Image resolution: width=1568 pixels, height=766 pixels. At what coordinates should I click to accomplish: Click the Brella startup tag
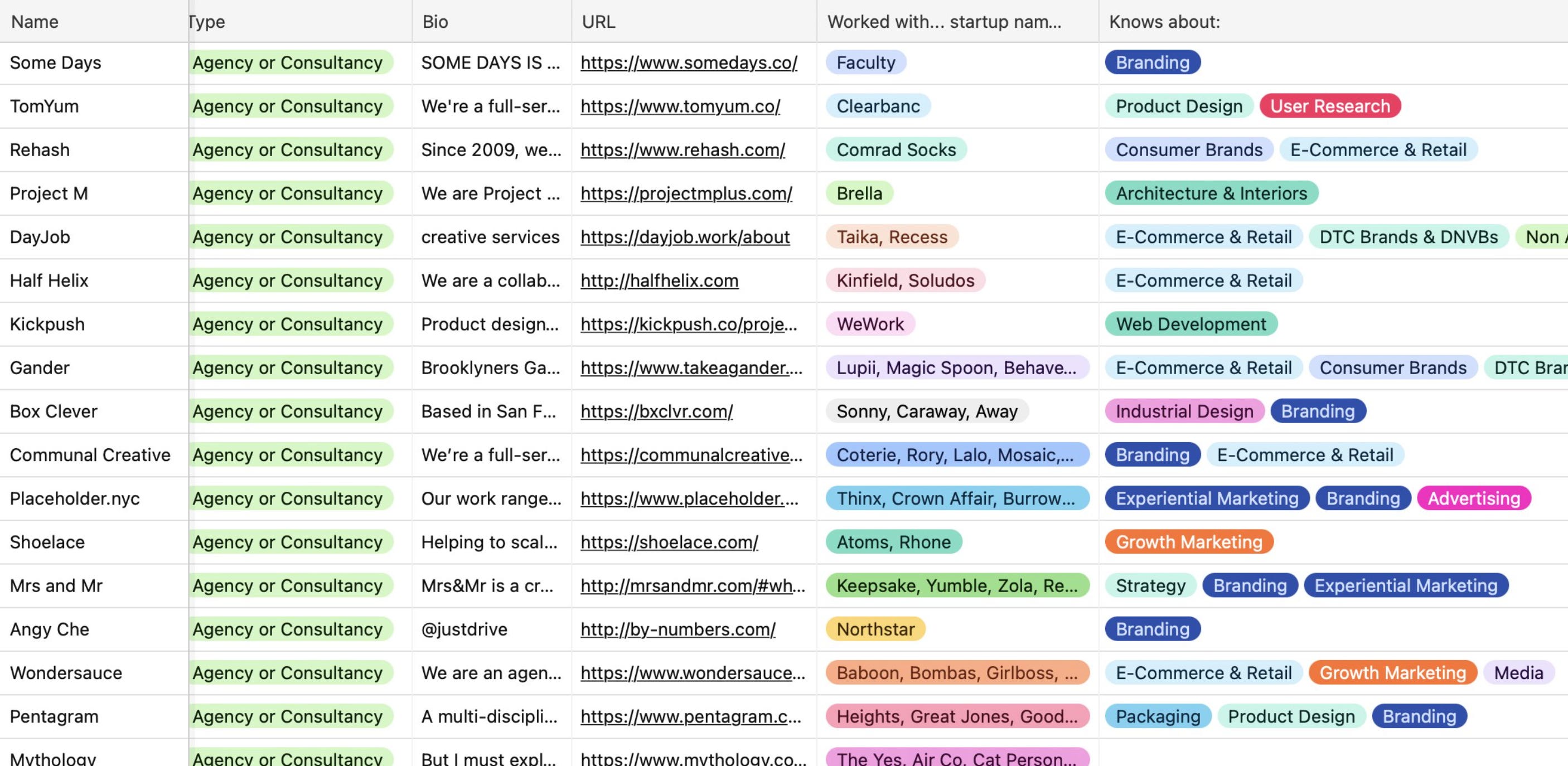click(859, 193)
